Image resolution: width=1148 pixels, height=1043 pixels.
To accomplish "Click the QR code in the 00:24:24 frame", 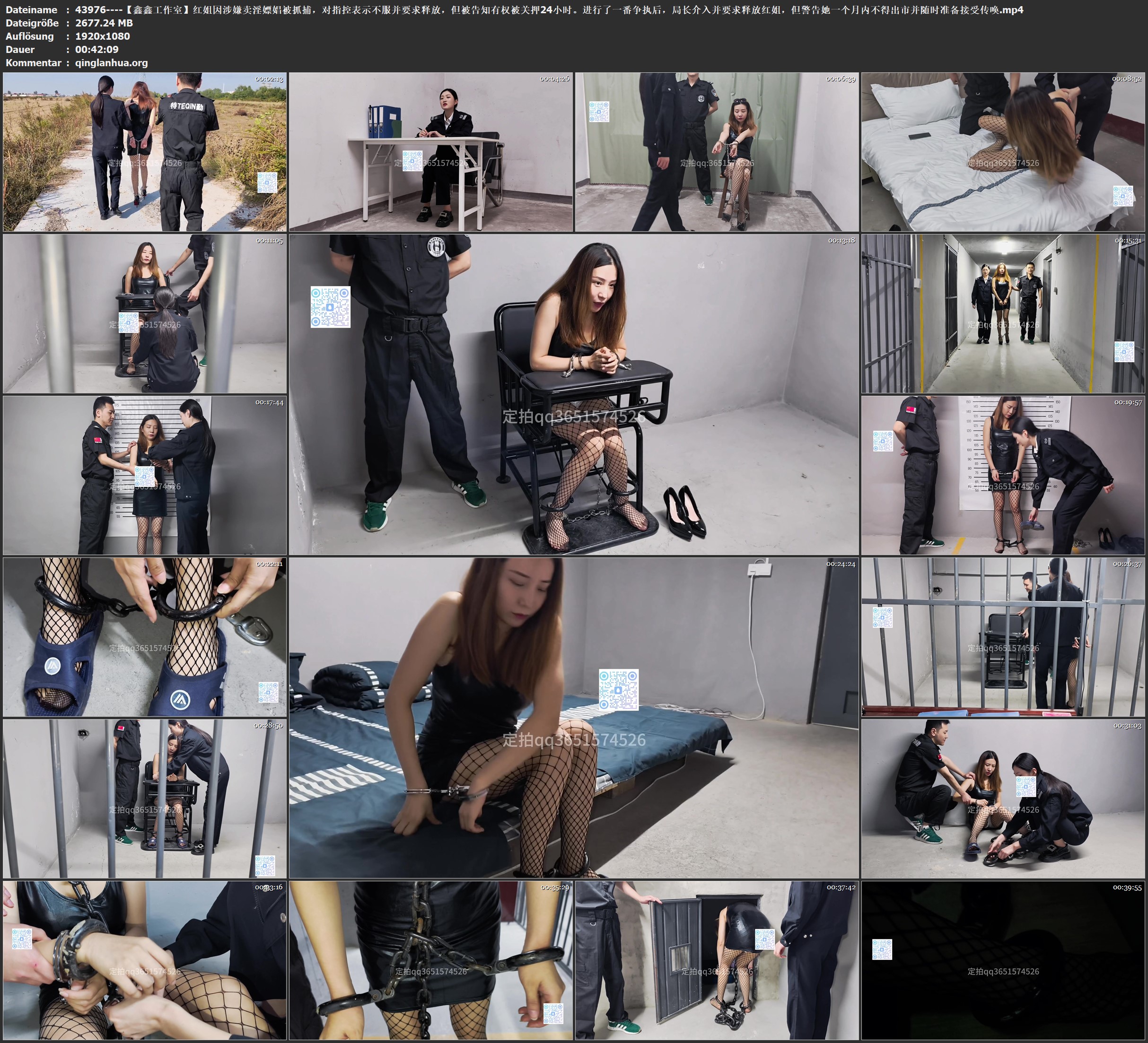I will (618, 689).
